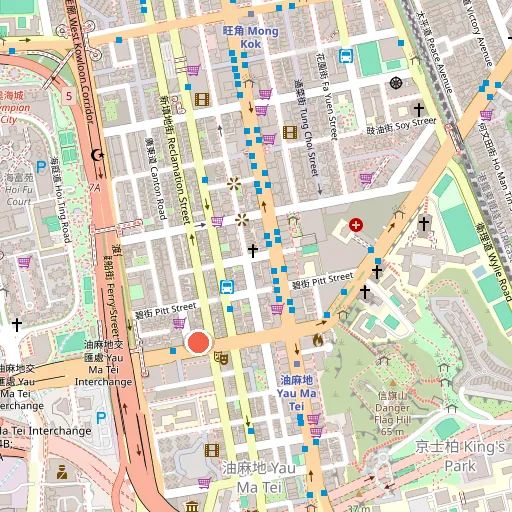Viewport: 512px width, 512px height.
Task: Click the red location marker pin
Action: pos(199,342)
